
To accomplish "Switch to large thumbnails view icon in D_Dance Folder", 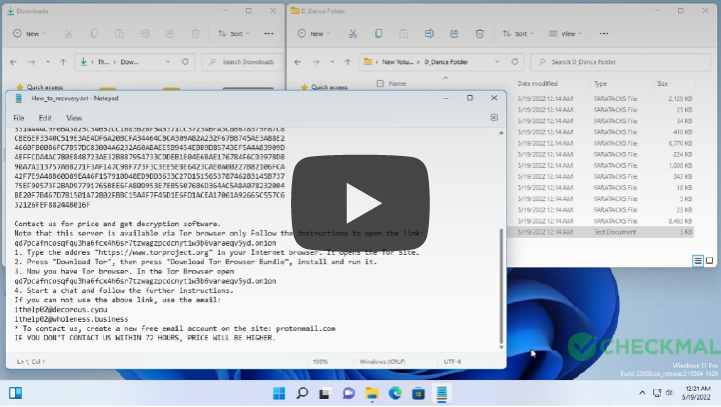I will (710, 261).
